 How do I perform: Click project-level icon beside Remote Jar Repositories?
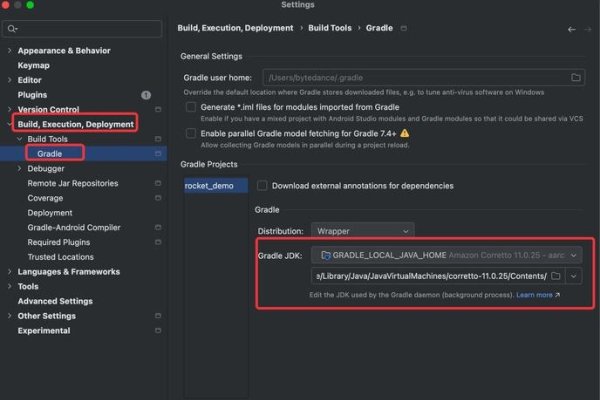pos(158,183)
